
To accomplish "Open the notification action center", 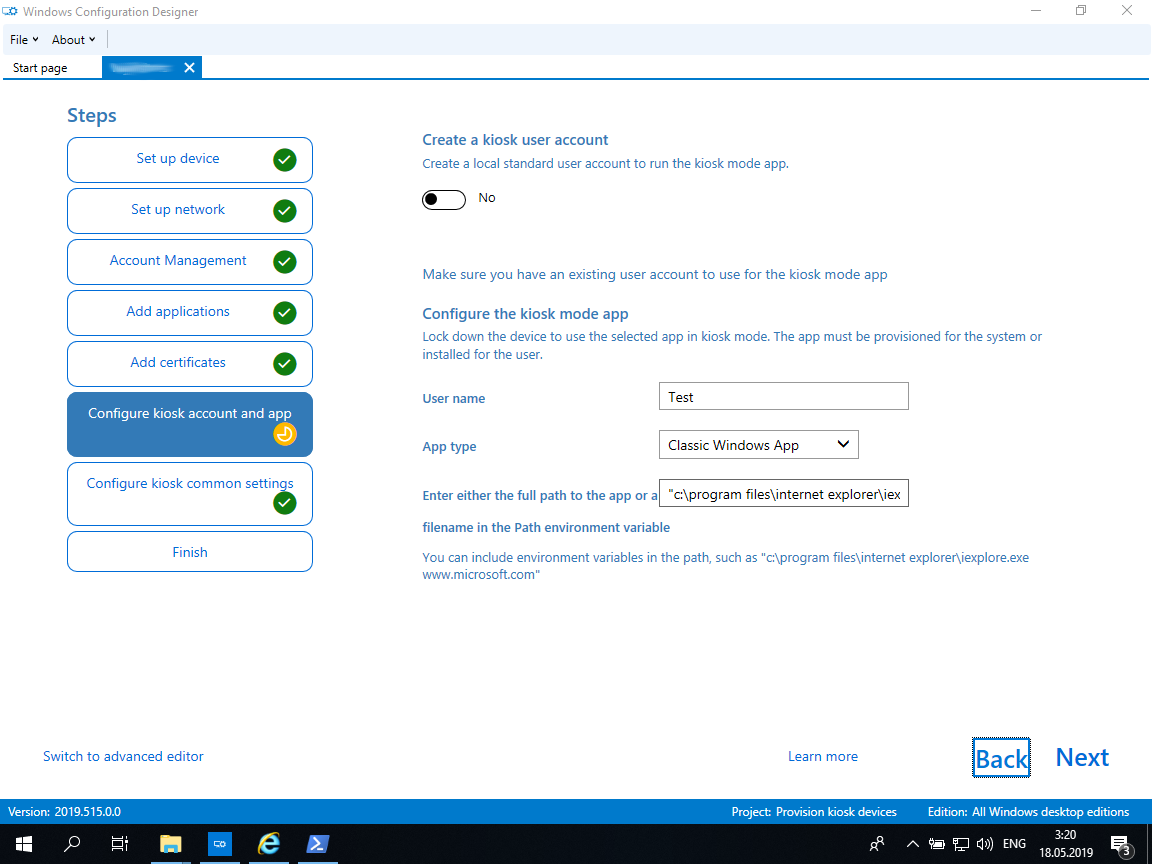I will pos(1121,844).
